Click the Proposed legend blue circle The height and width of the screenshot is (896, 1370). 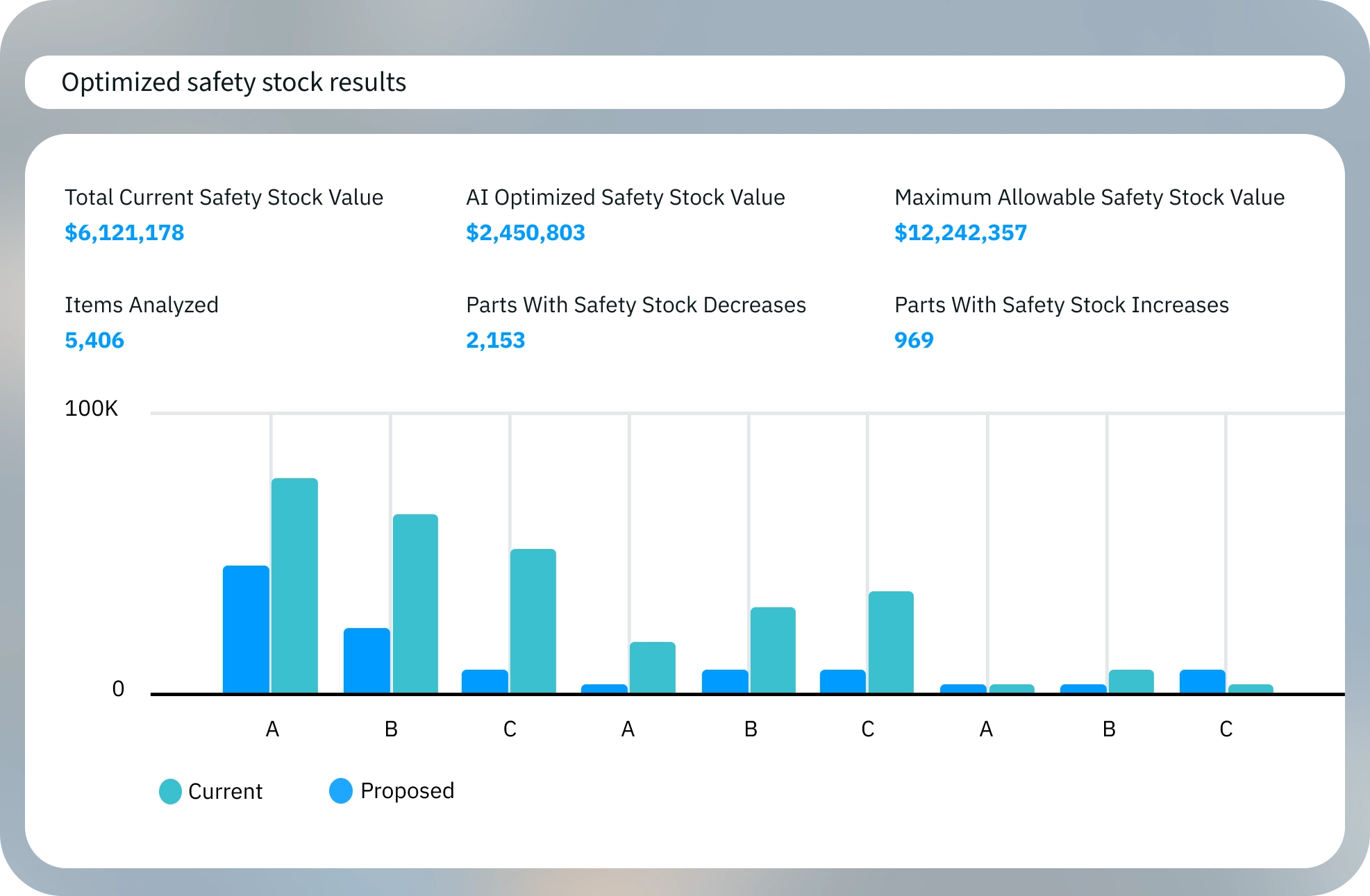click(341, 791)
